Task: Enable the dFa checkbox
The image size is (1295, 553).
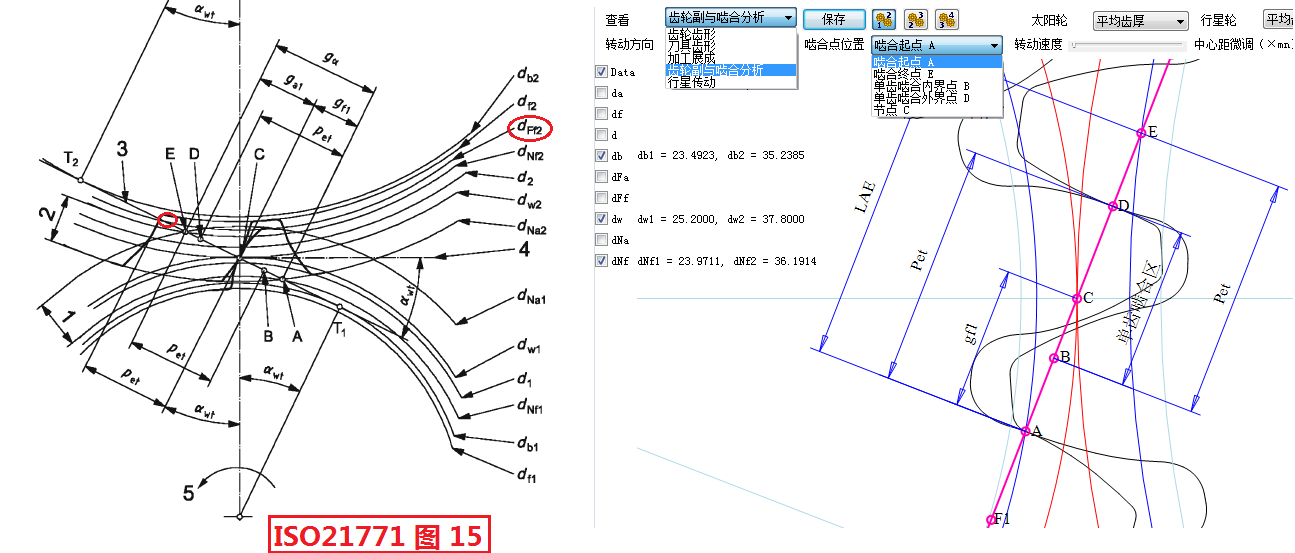Action: tap(601, 177)
